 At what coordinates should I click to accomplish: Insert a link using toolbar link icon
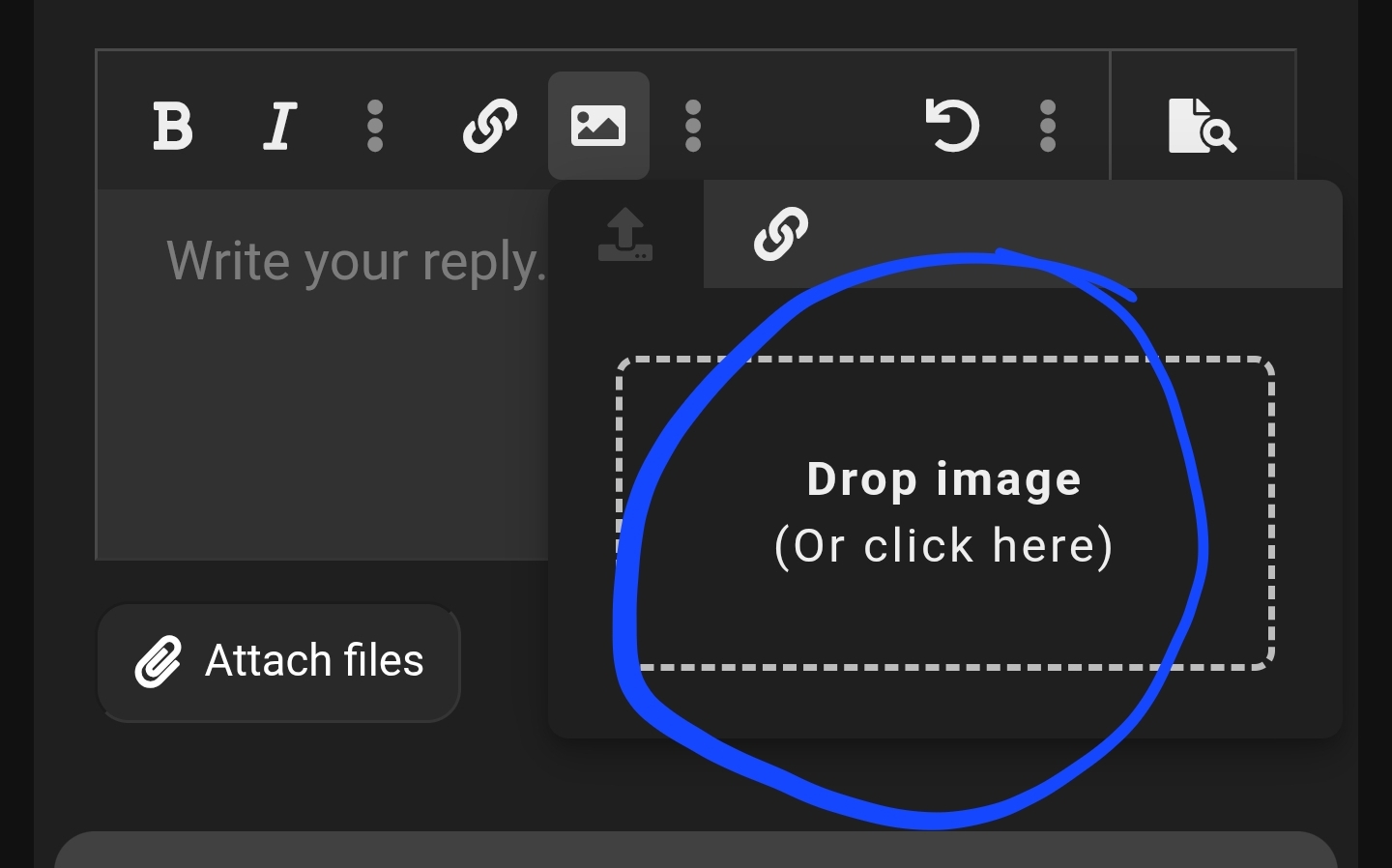(490, 126)
